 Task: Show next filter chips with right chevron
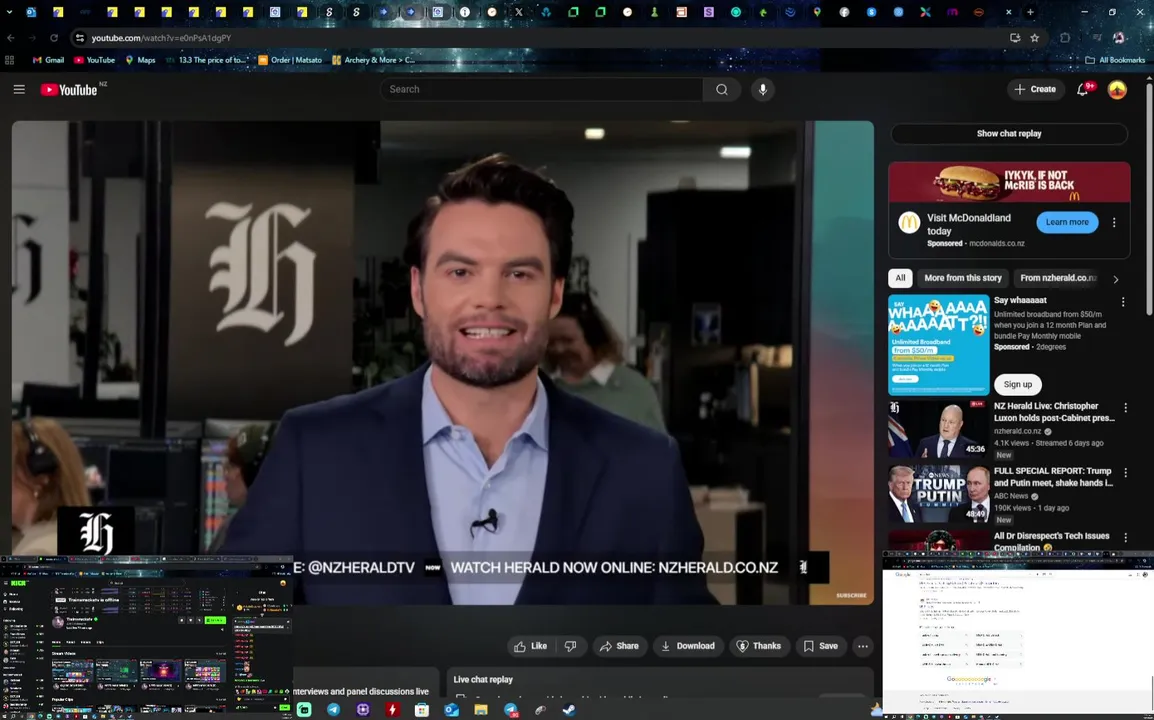pos(1116,279)
